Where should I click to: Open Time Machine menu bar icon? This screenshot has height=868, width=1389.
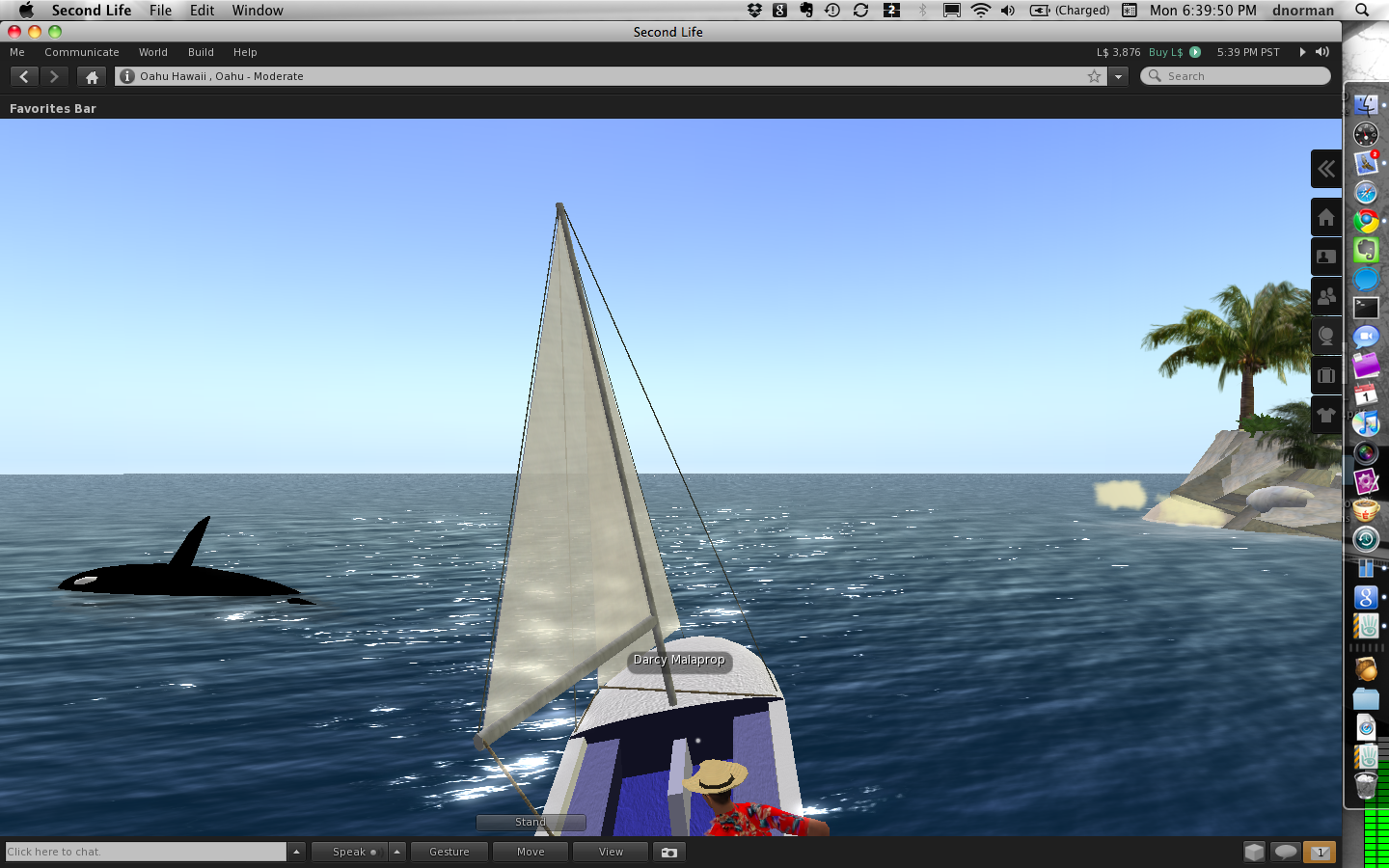coord(832,11)
